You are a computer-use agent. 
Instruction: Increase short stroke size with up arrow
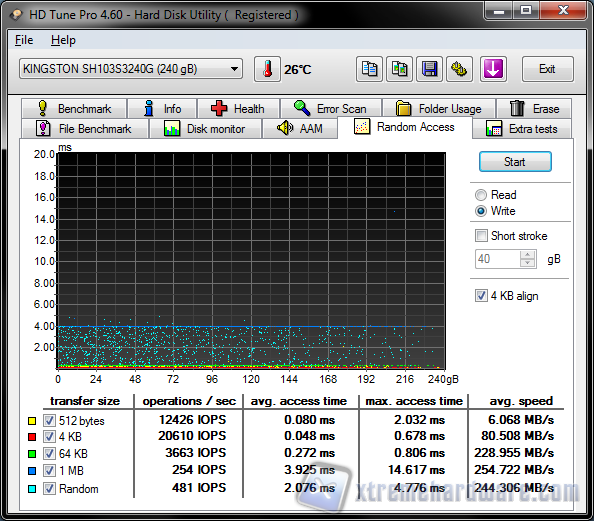pyautogui.click(x=528, y=255)
